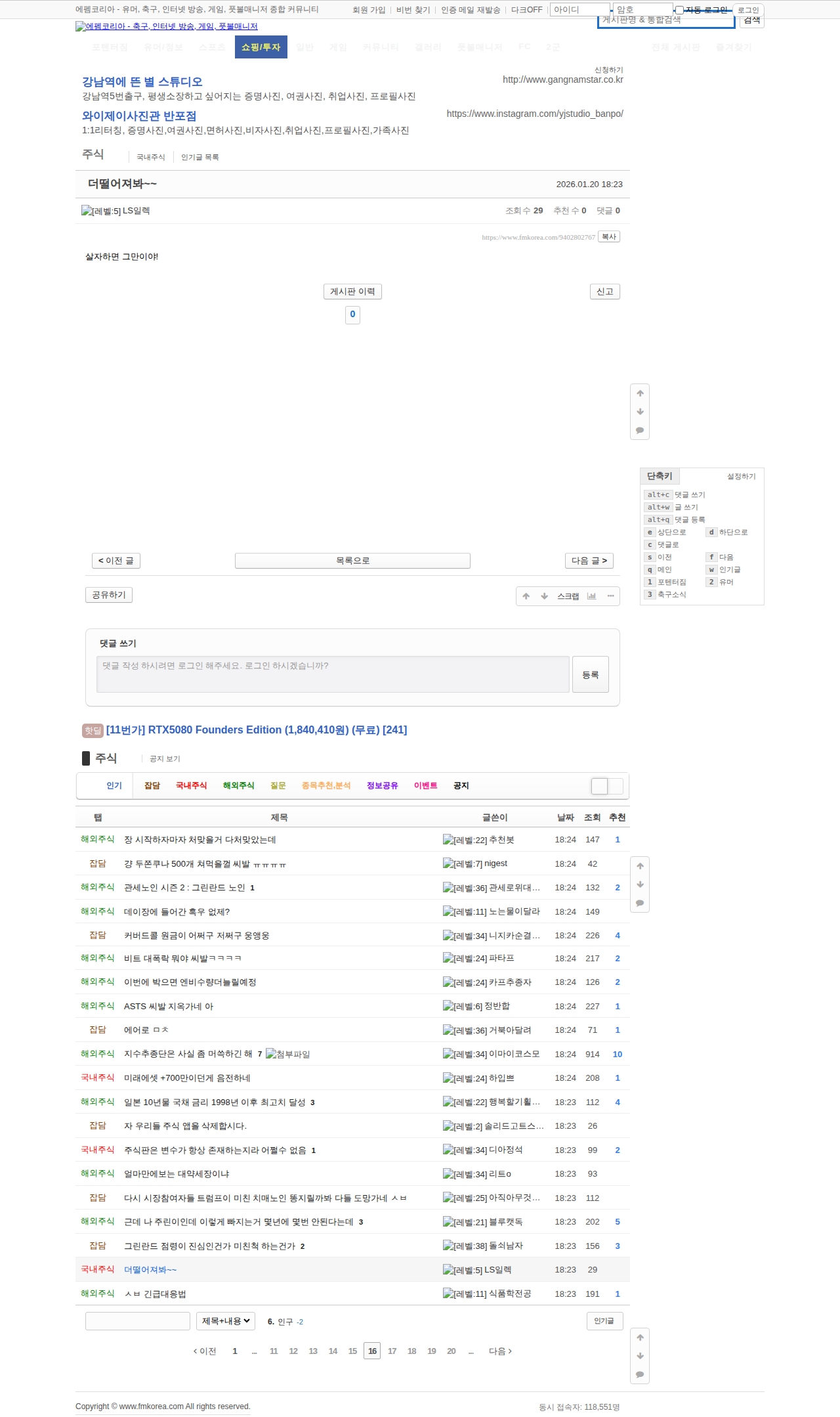Scrap the post using 스크랩
The width and height of the screenshot is (840, 1417).
[x=568, y=596]
